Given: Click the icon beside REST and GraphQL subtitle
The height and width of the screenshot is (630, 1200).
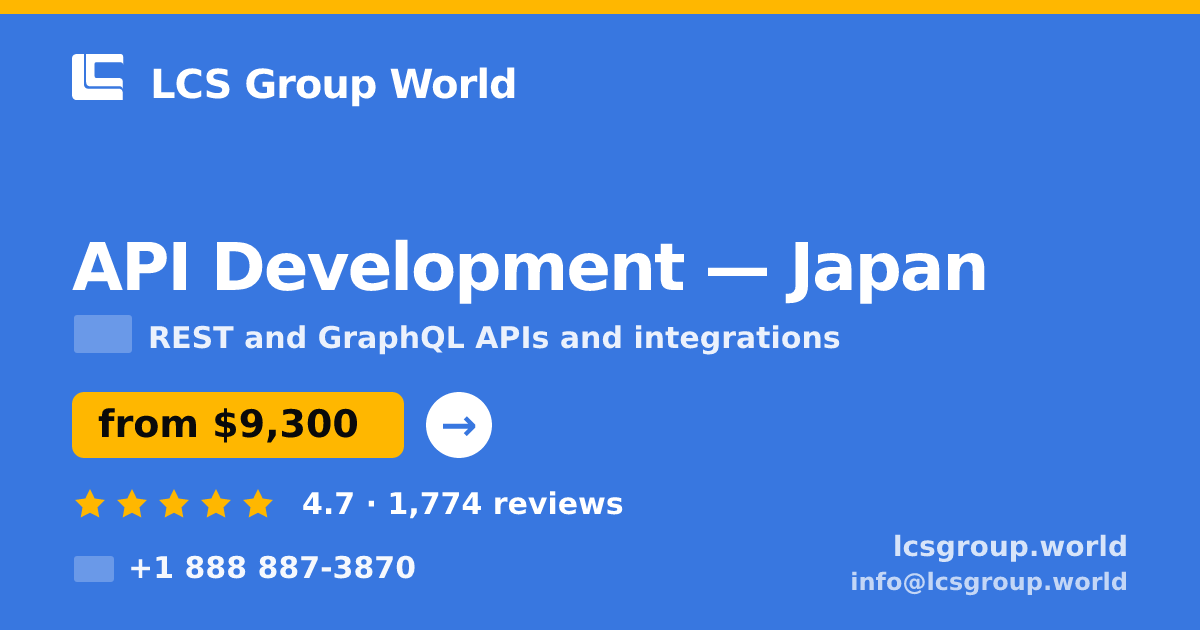Looking at the screenshot, I should pos(103,334).
